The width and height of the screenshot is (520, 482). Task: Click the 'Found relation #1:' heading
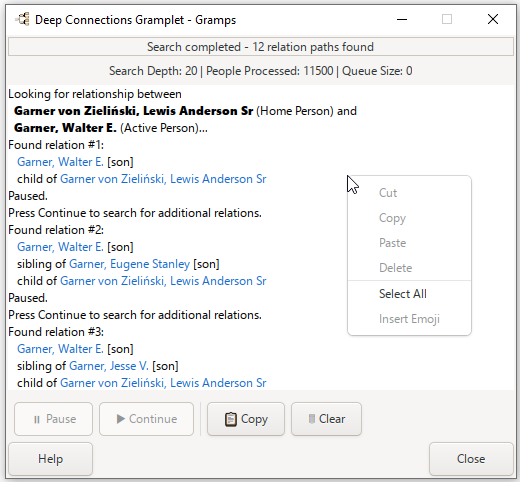(x=56, y=145)
